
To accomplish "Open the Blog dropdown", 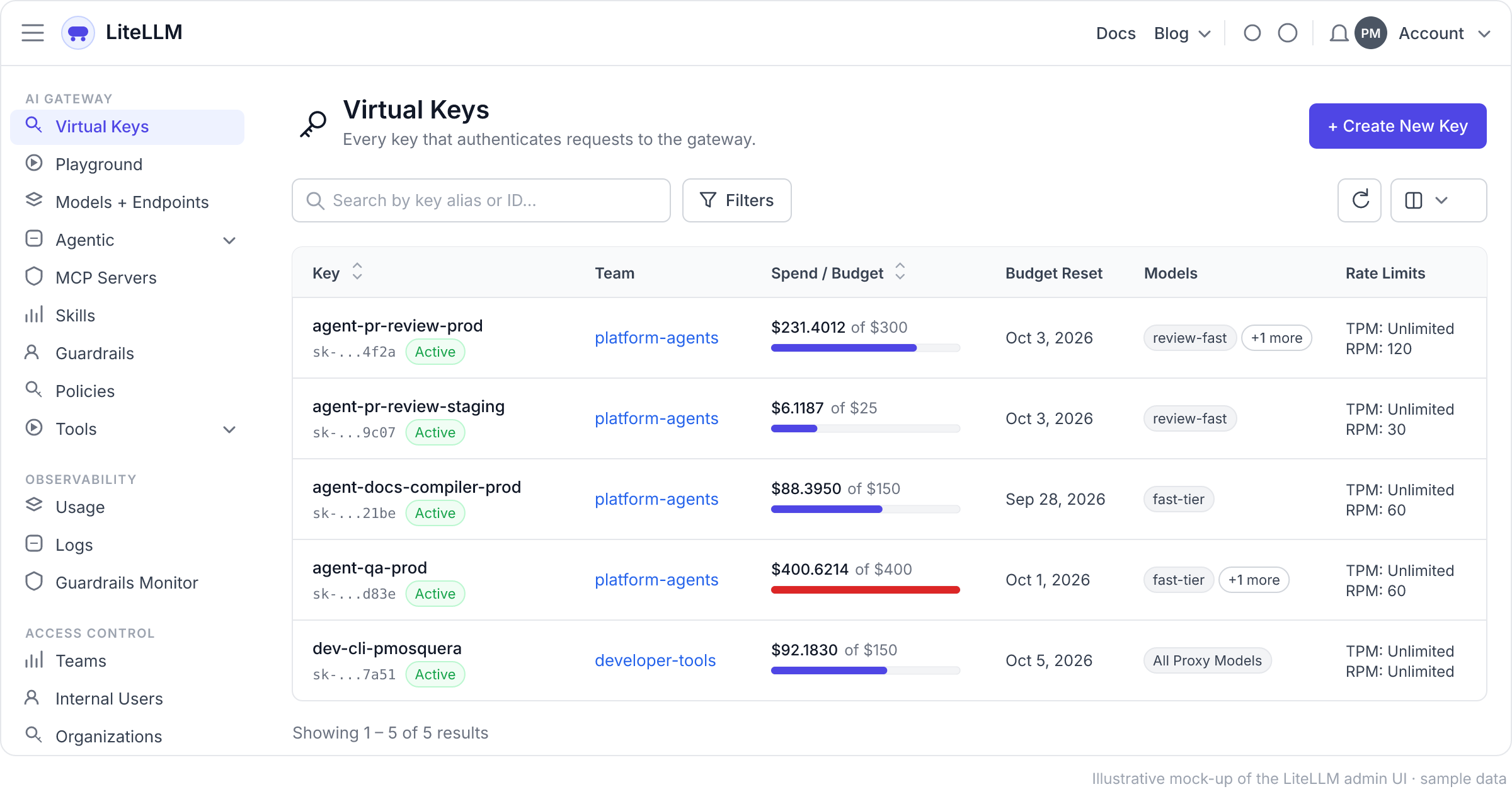I will [x=1182, y=33].
